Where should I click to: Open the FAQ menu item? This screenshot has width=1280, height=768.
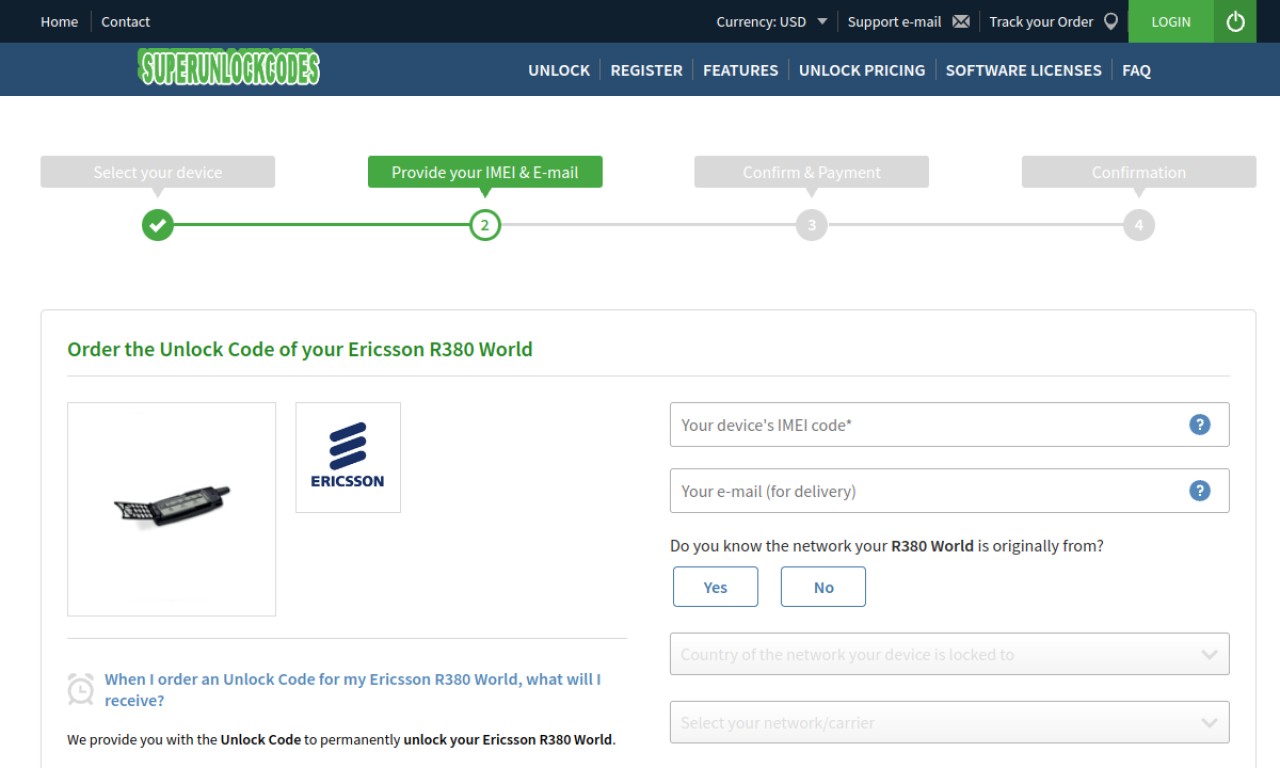[1136, 70]
